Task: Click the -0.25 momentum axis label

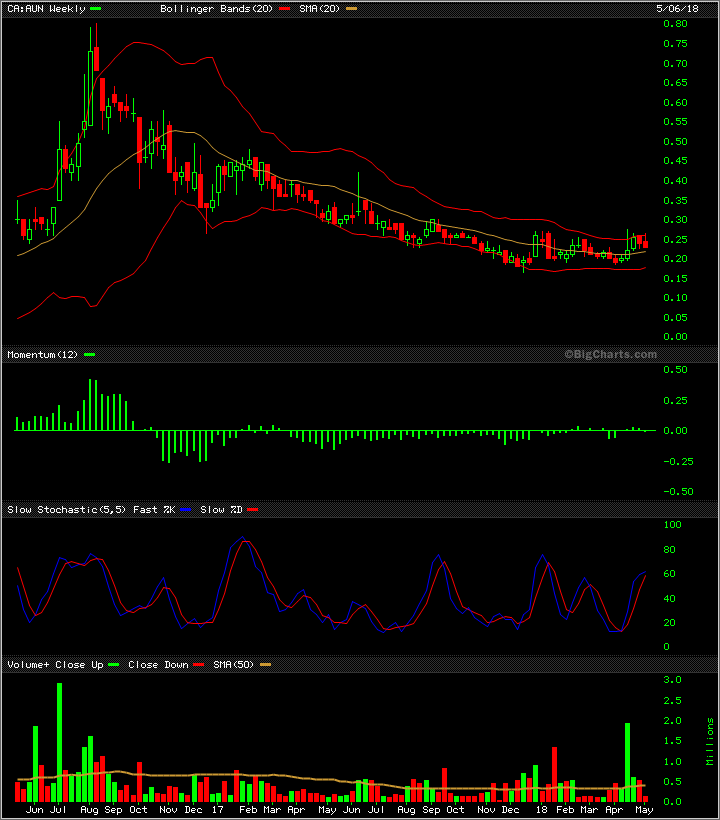Action: point(678,462)
